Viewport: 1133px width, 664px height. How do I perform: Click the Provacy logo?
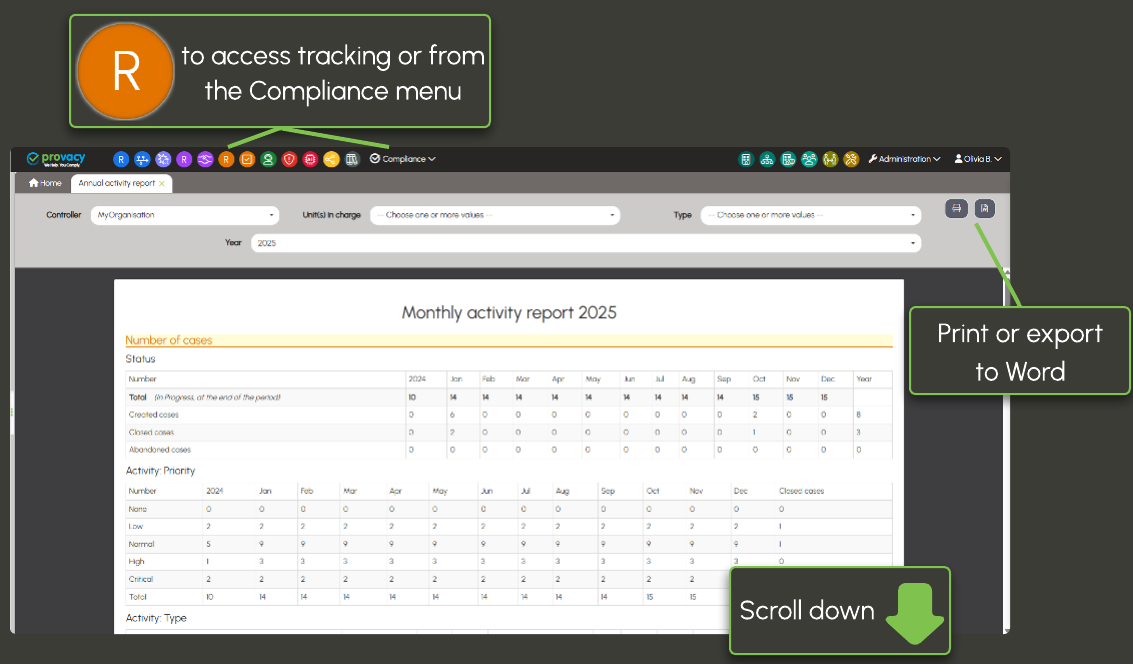coord(59,159)
